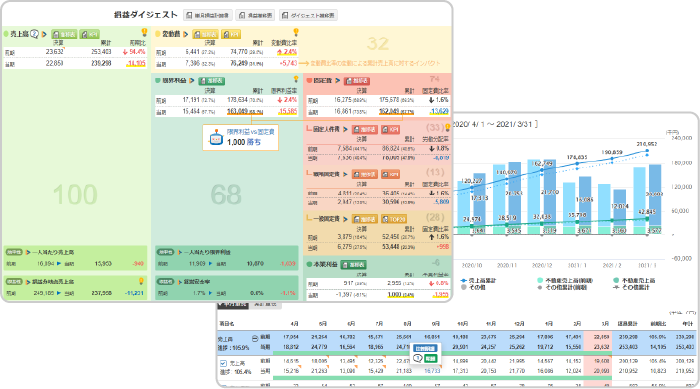Open the orange 推移表 button in (13) section
700x389 pixels.
365,174
